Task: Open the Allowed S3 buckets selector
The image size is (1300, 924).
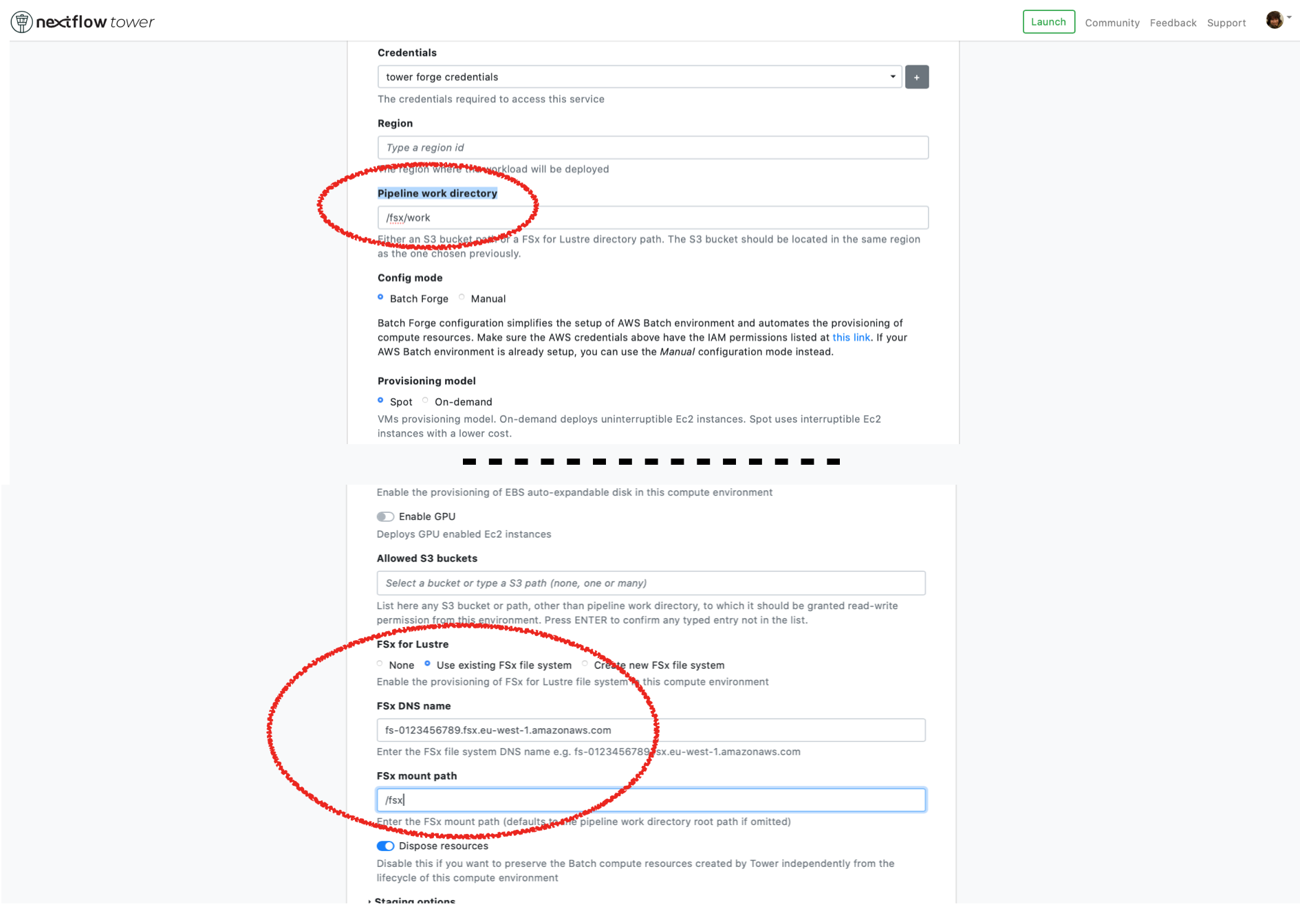Action: pos(651,583)
